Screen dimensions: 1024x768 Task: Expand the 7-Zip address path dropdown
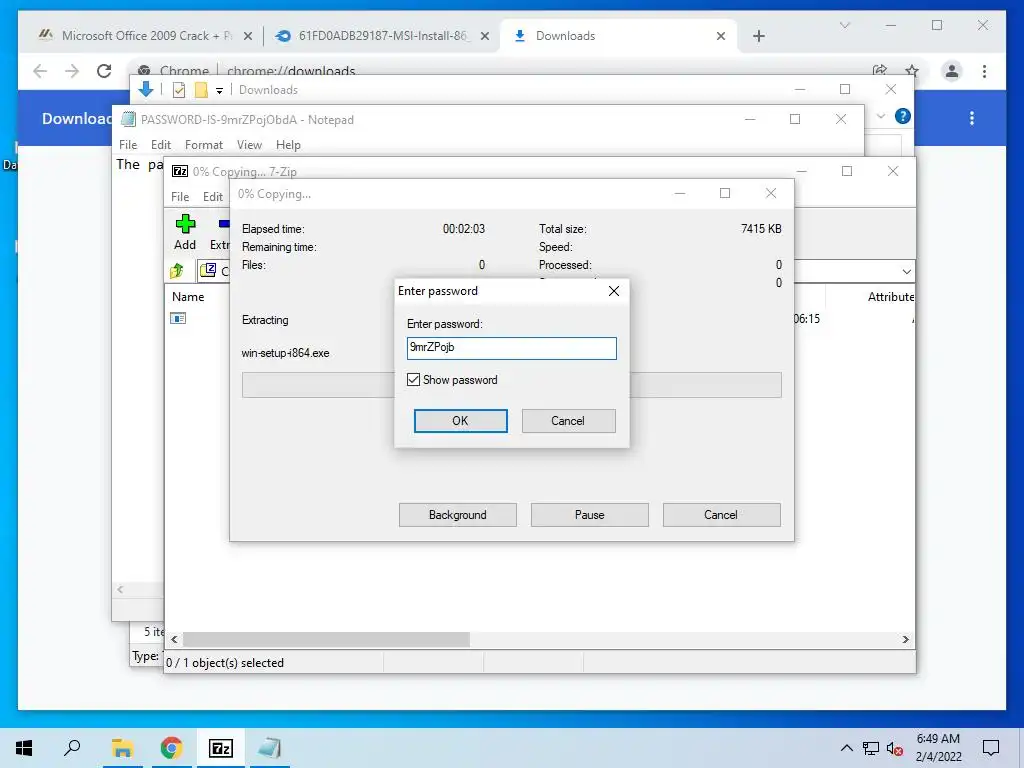(906, 271)
